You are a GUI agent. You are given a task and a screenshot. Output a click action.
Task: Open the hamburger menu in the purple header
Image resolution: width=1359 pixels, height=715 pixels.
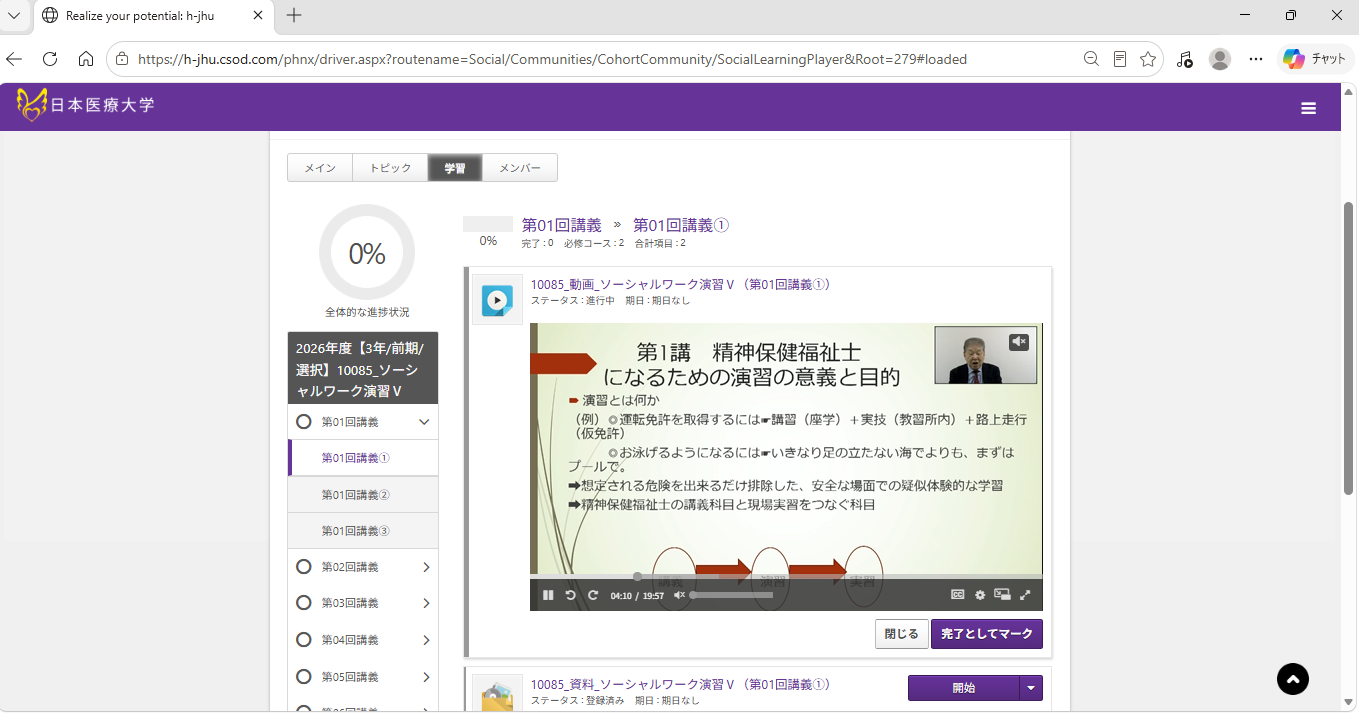(1309, 108)
